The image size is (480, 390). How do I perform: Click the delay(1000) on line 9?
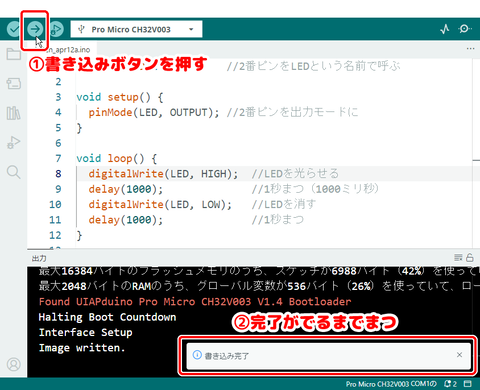coord(126,189)
